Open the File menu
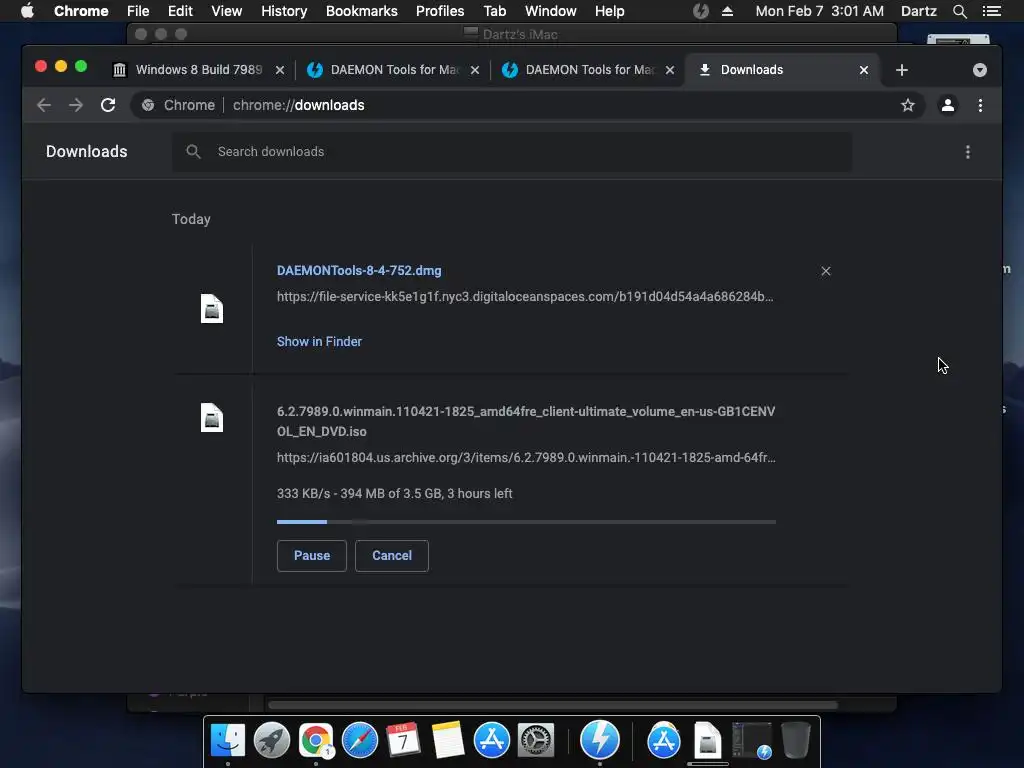 [x=138, y=11]
